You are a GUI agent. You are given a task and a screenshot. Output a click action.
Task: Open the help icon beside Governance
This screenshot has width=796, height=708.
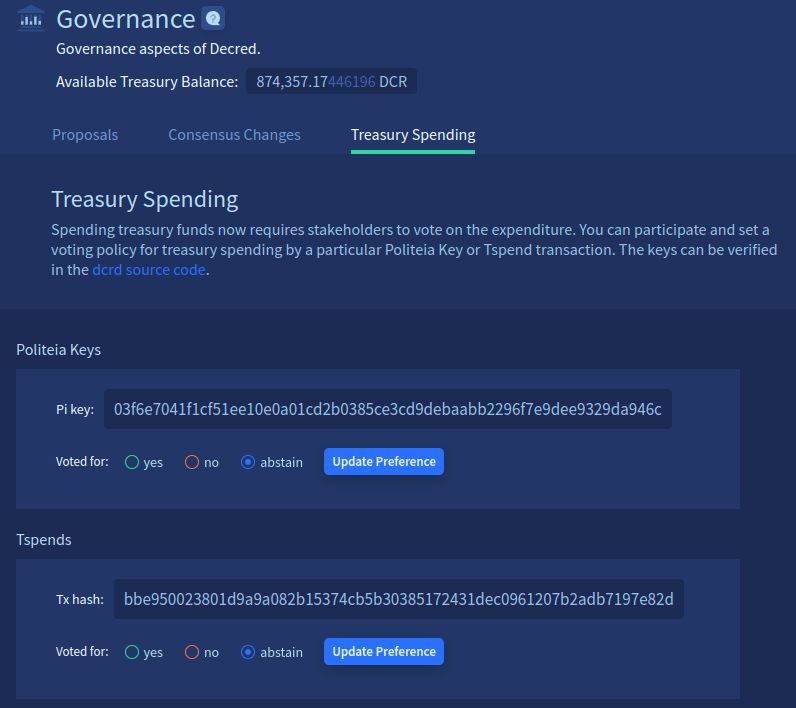(213, 19)
